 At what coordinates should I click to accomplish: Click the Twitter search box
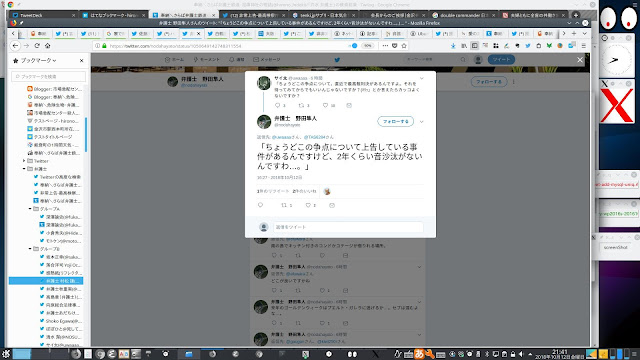pos(435,60)
